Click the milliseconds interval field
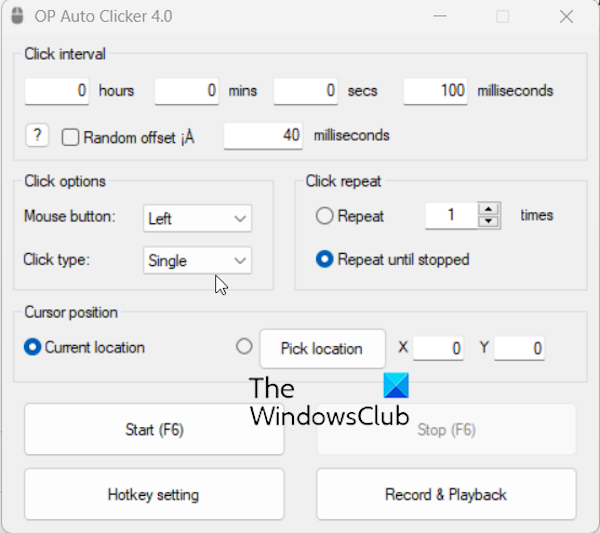600x533 pixels. pyautogui.click(x=436, y=91)
